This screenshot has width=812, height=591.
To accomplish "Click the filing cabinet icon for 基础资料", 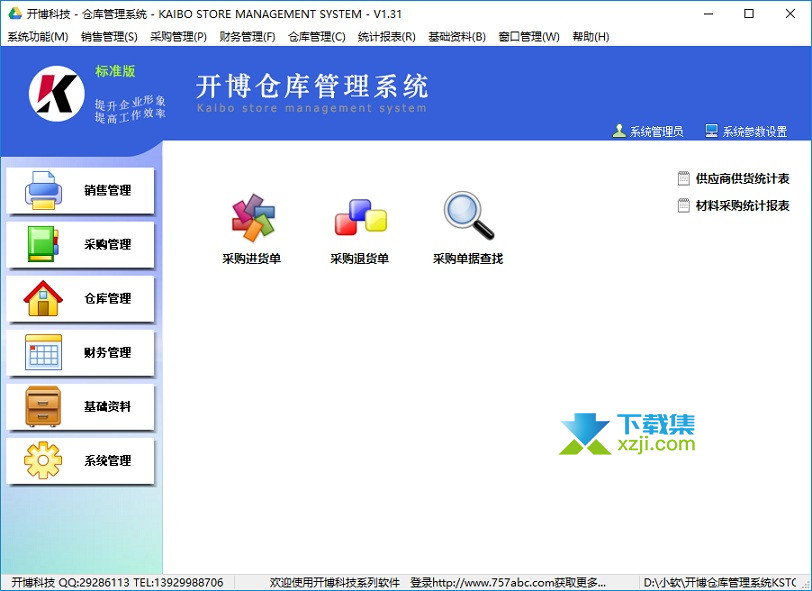I will pos(43,407).
